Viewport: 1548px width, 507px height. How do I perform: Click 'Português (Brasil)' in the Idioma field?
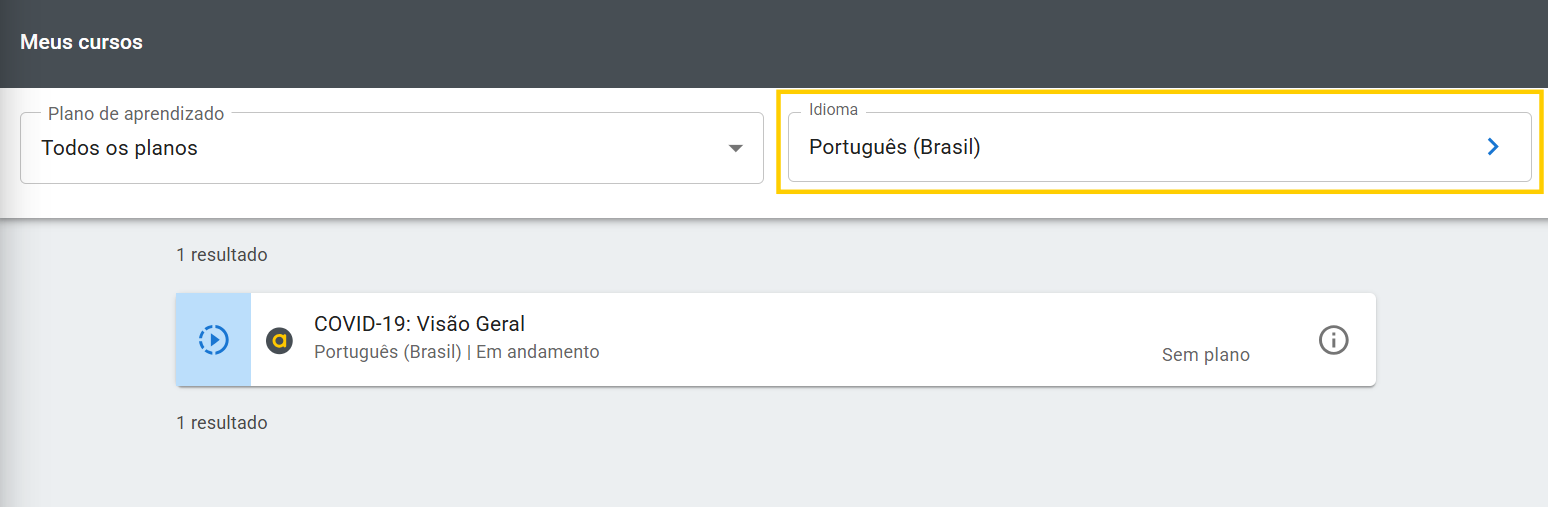pos(894,147)
